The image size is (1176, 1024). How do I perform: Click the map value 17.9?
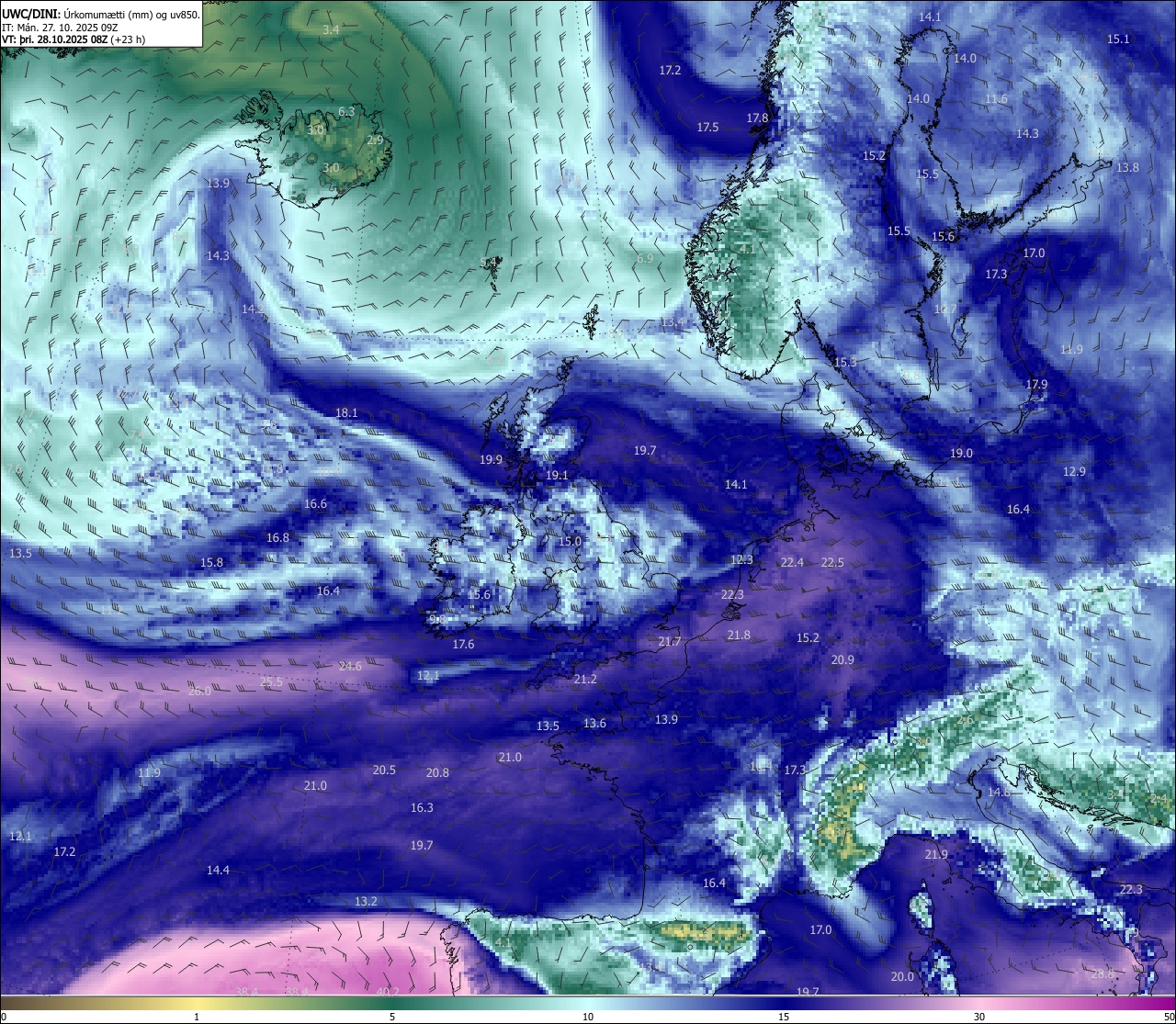(x=1036, y=384)
